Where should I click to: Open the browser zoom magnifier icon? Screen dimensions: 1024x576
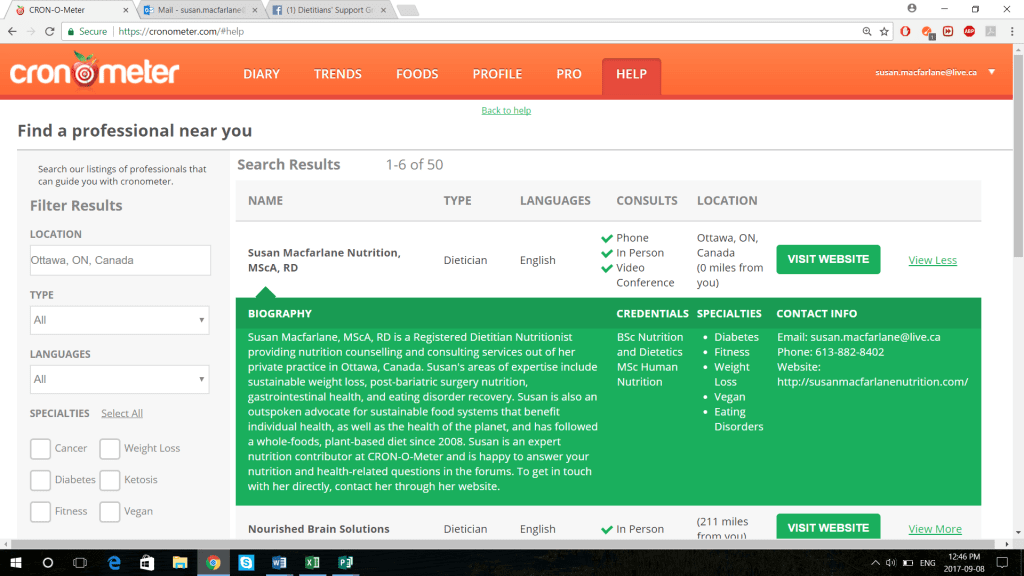tap(867, 31)
